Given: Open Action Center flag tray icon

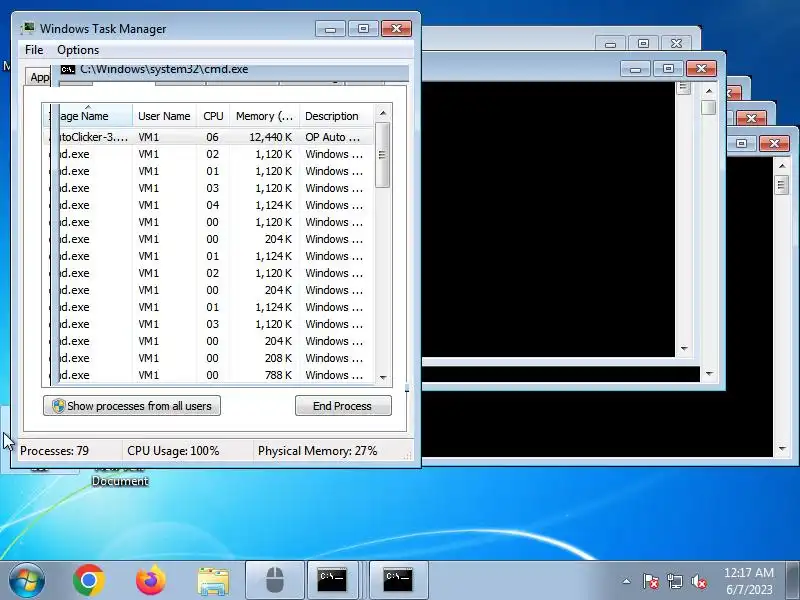Looking at the screenshot, I should 650,581.
